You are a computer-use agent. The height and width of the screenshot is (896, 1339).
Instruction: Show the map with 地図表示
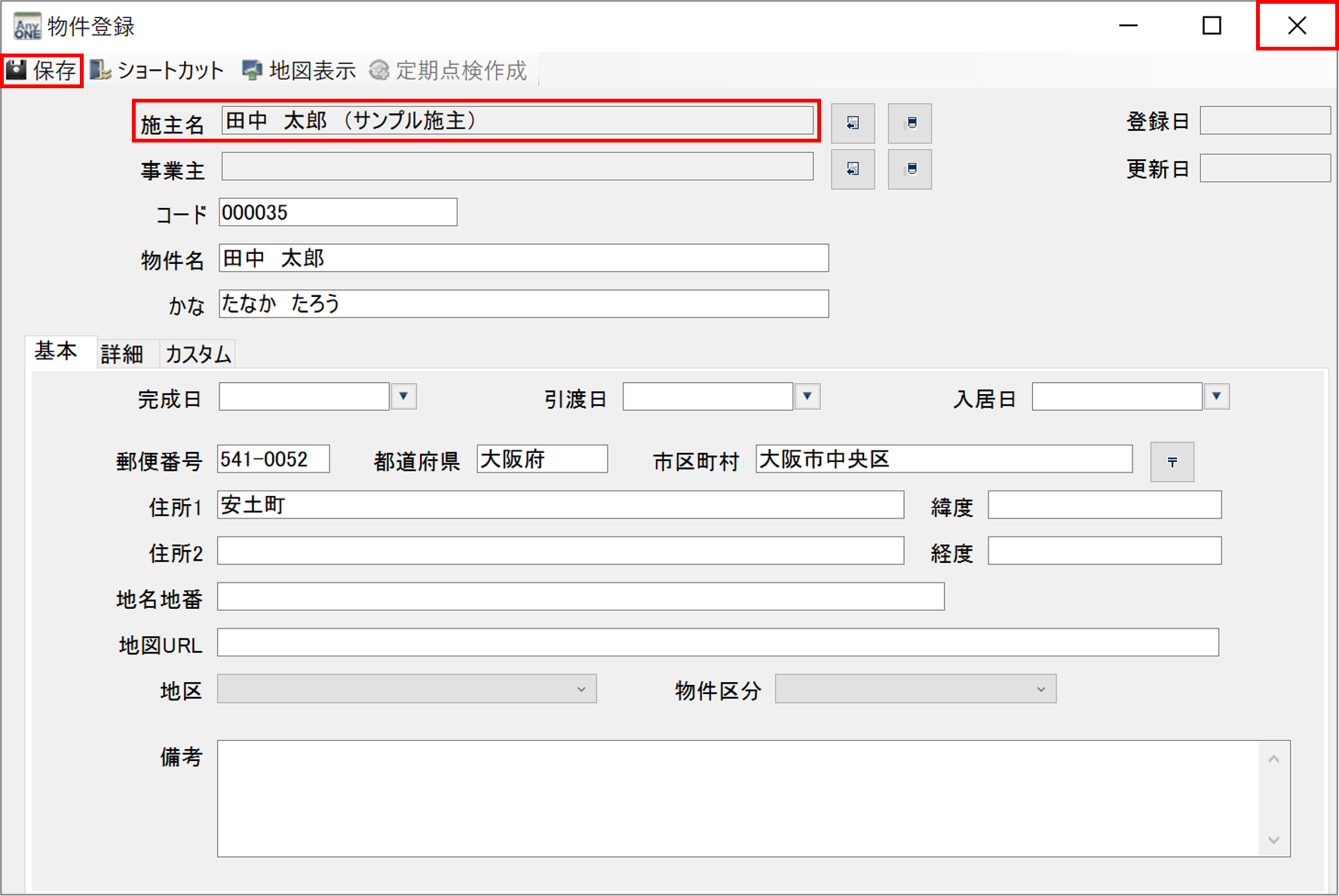[299, 71]
